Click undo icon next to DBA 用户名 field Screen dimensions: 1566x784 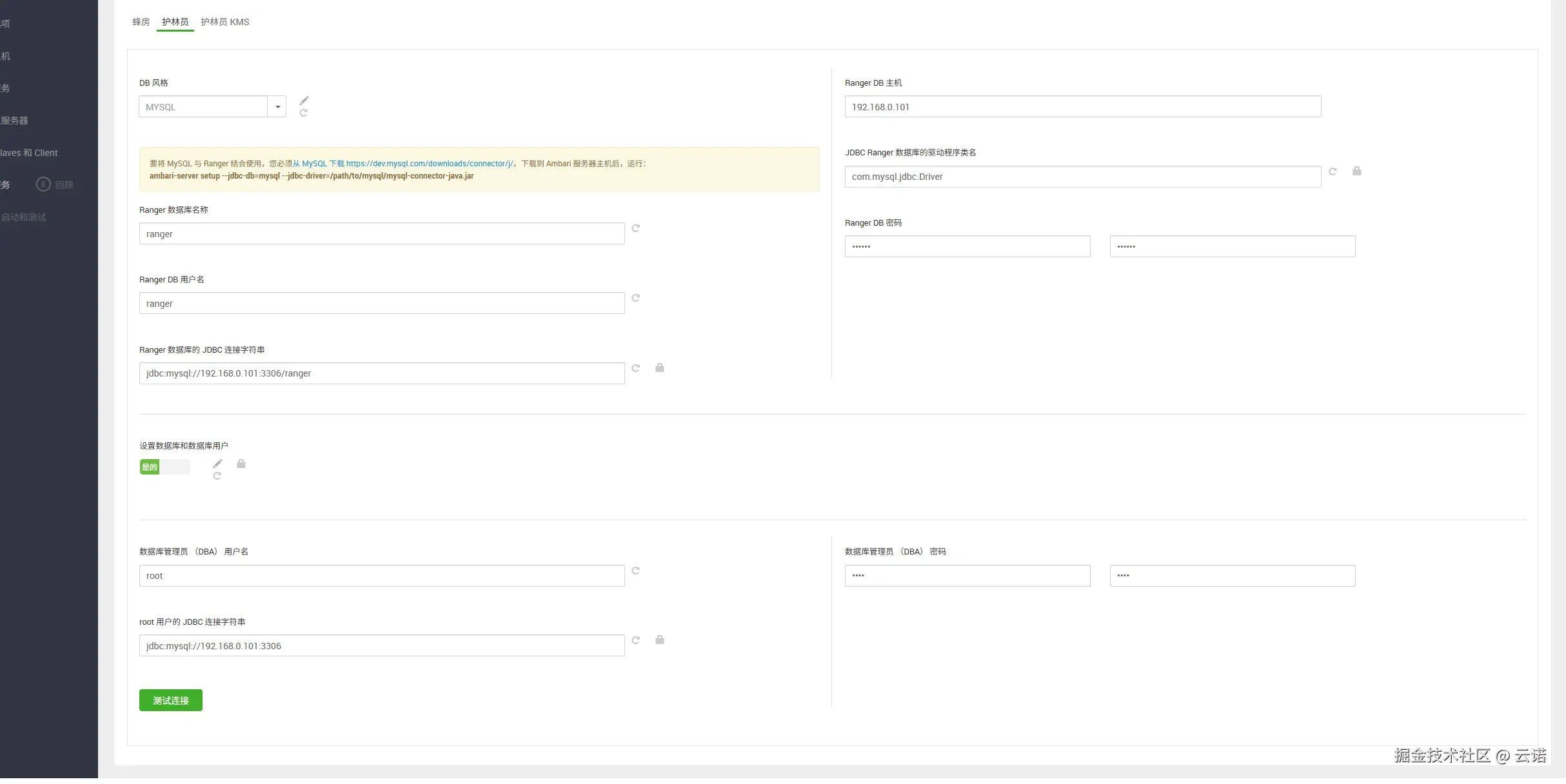[x=636, y=571]
